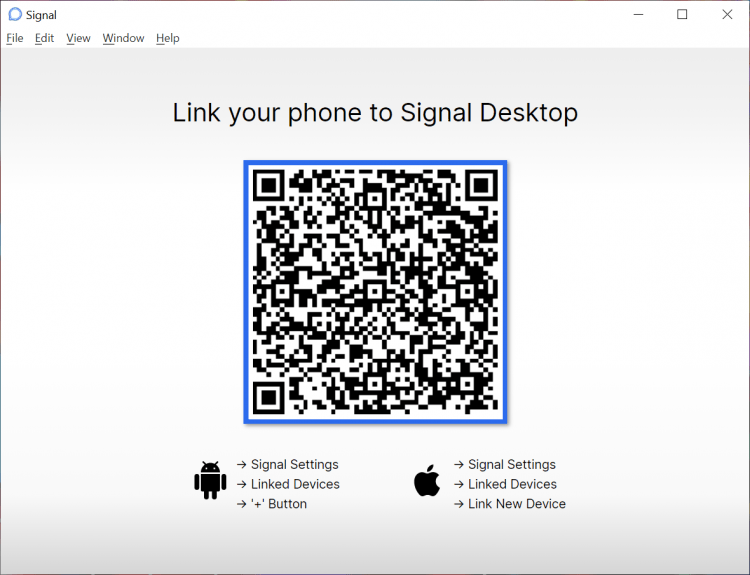750x575 pixels.
Task: Click the 'Link New Device' step text
Action: click(517, 504)
